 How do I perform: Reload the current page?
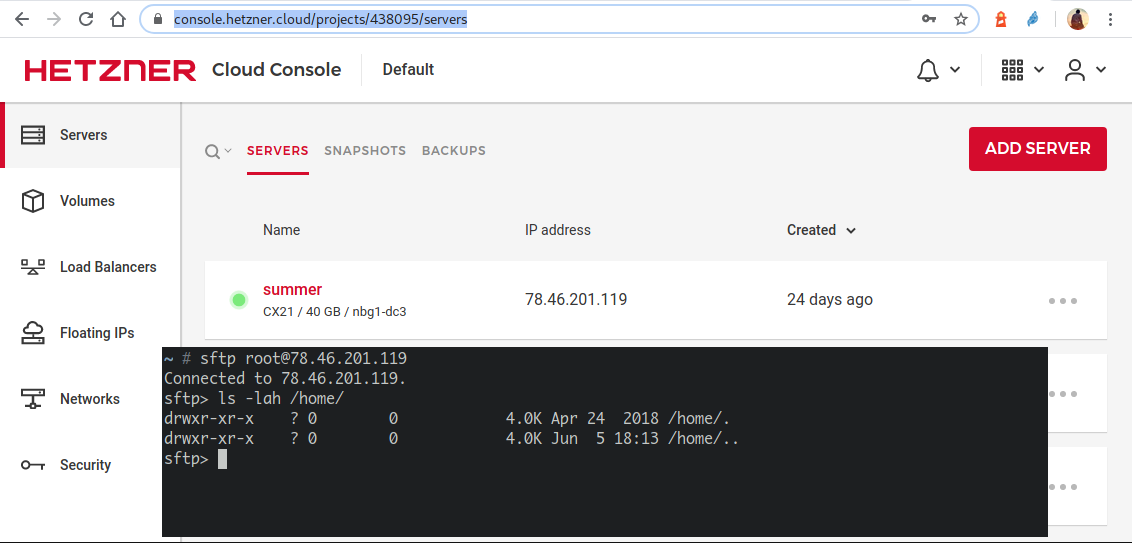click(x=86, y=19)
